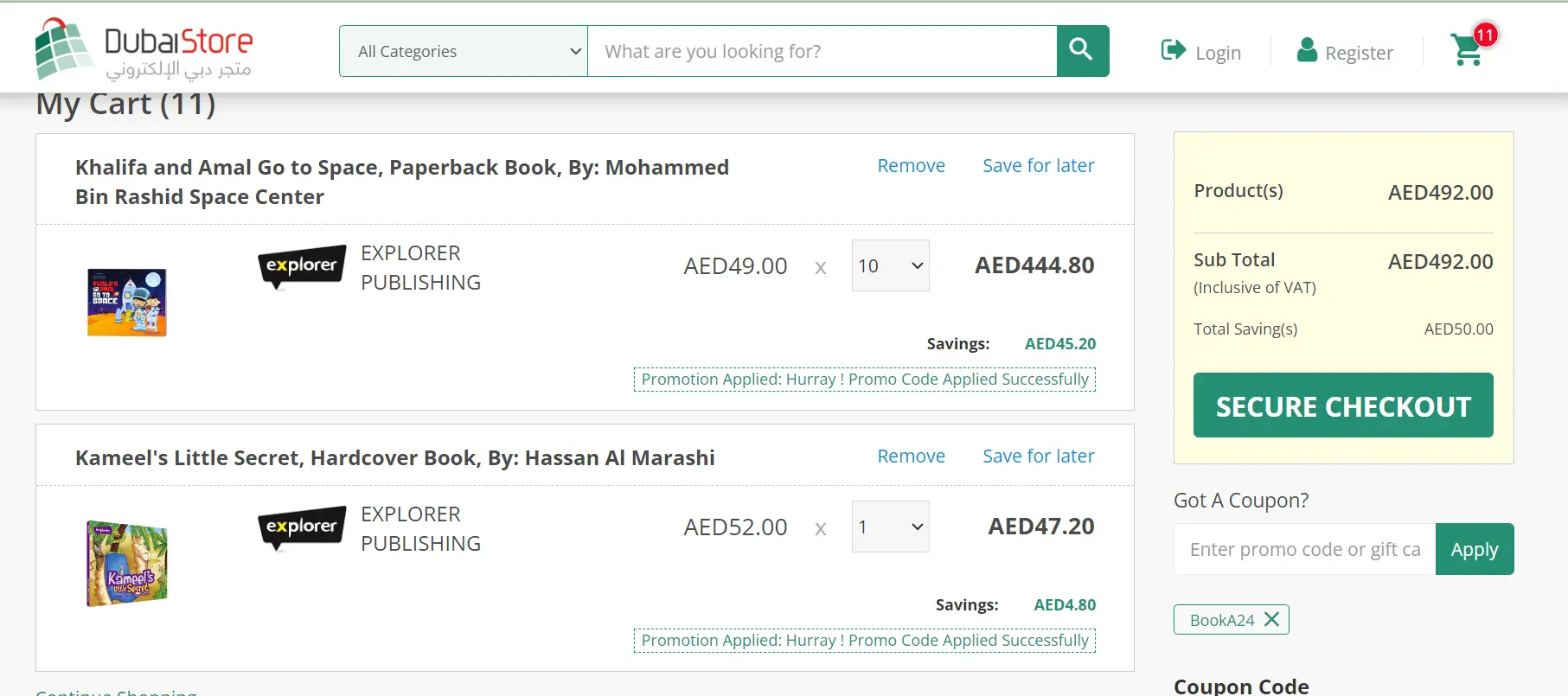Click the Login link

pos(1218,53)
